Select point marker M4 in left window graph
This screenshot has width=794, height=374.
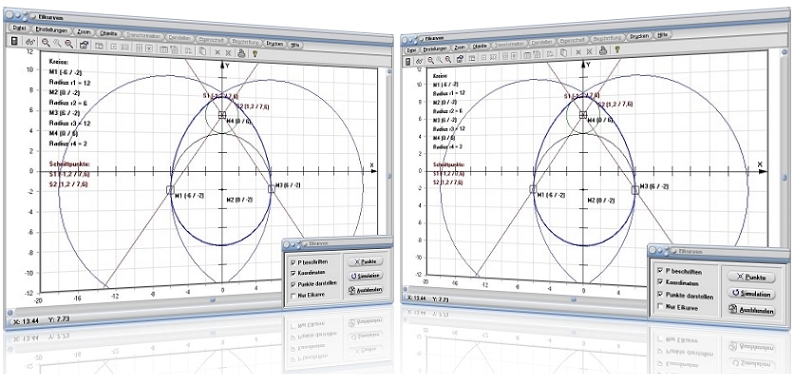click(x=222, y=115)
